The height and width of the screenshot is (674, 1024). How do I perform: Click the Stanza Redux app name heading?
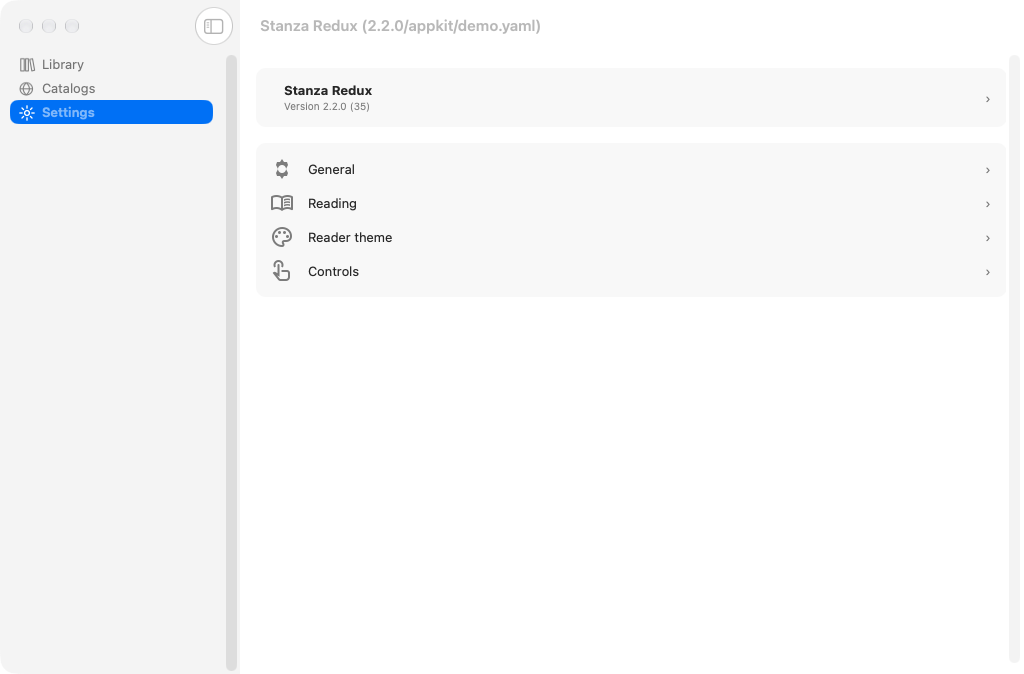[x=328, y=91]
